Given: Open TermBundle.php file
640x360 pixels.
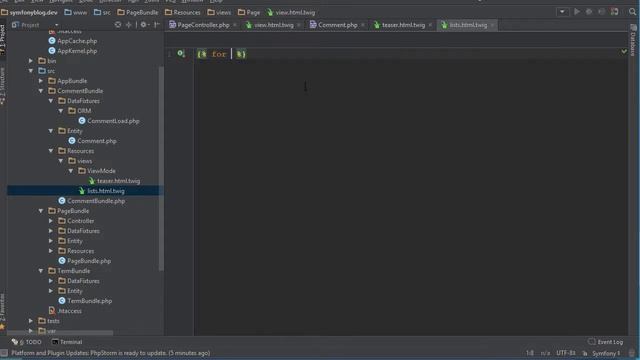Looking at the screenshot, I should pos(89,301).
